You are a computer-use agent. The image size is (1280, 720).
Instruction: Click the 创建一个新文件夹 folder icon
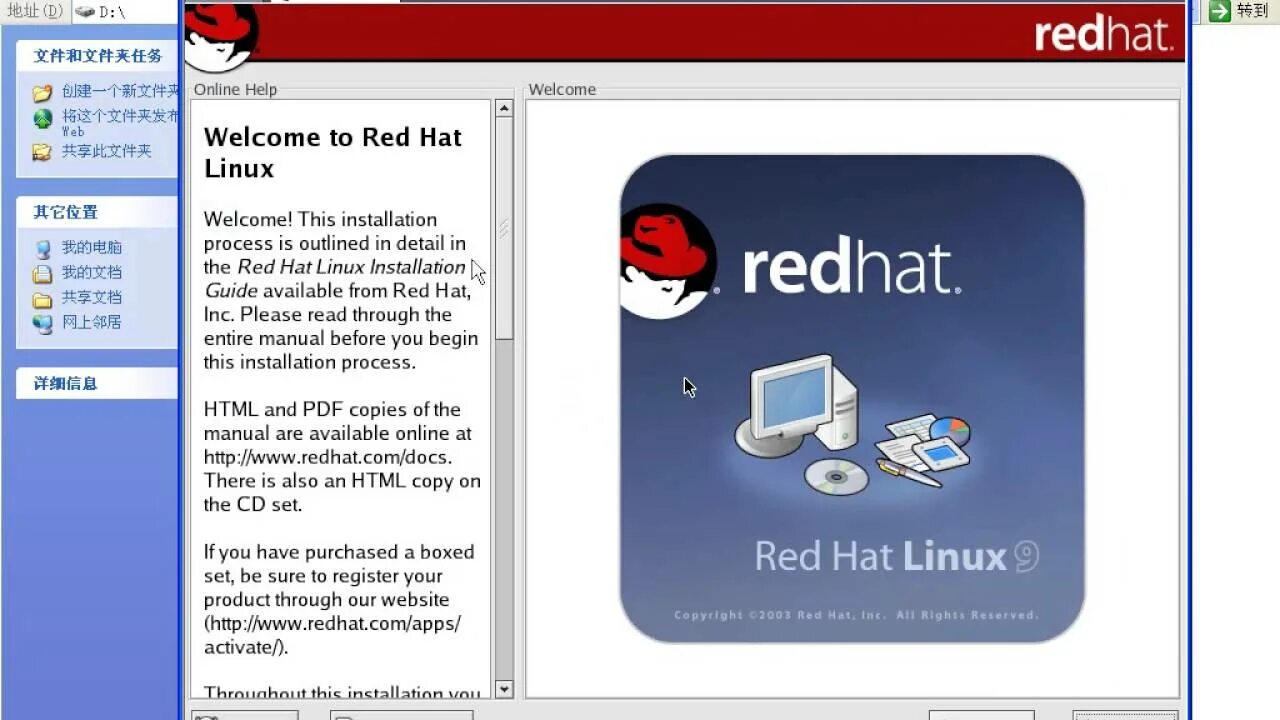point(42,92)
